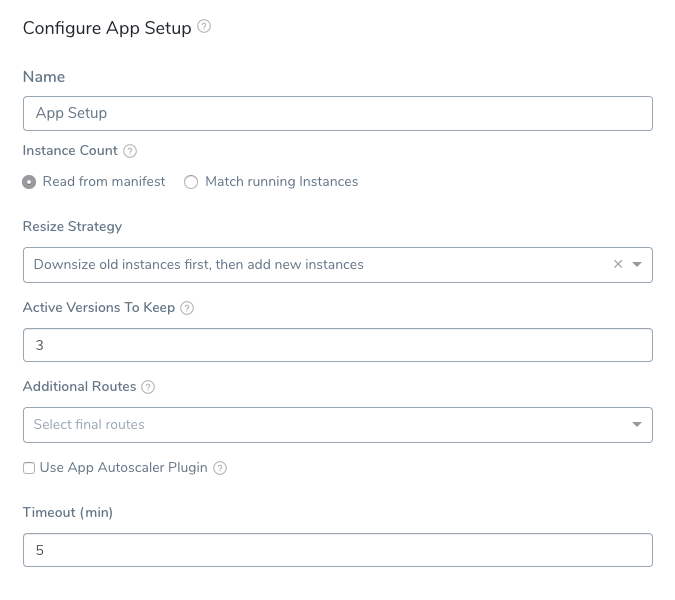Click help icon next to Use App Autoscaler Plugin
This screenshot has height=600, width=675.
click(220, 468)
